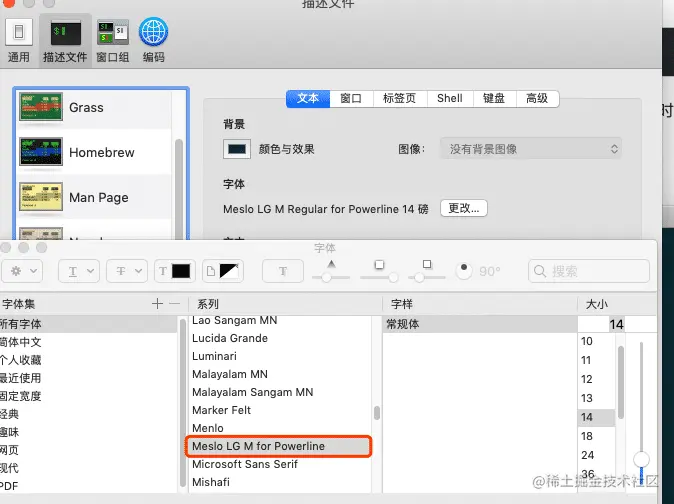The height and width of the screenshot is (504, 674).
Task: Switch to the 文本 tab
Action: click(x=308, y=98)
